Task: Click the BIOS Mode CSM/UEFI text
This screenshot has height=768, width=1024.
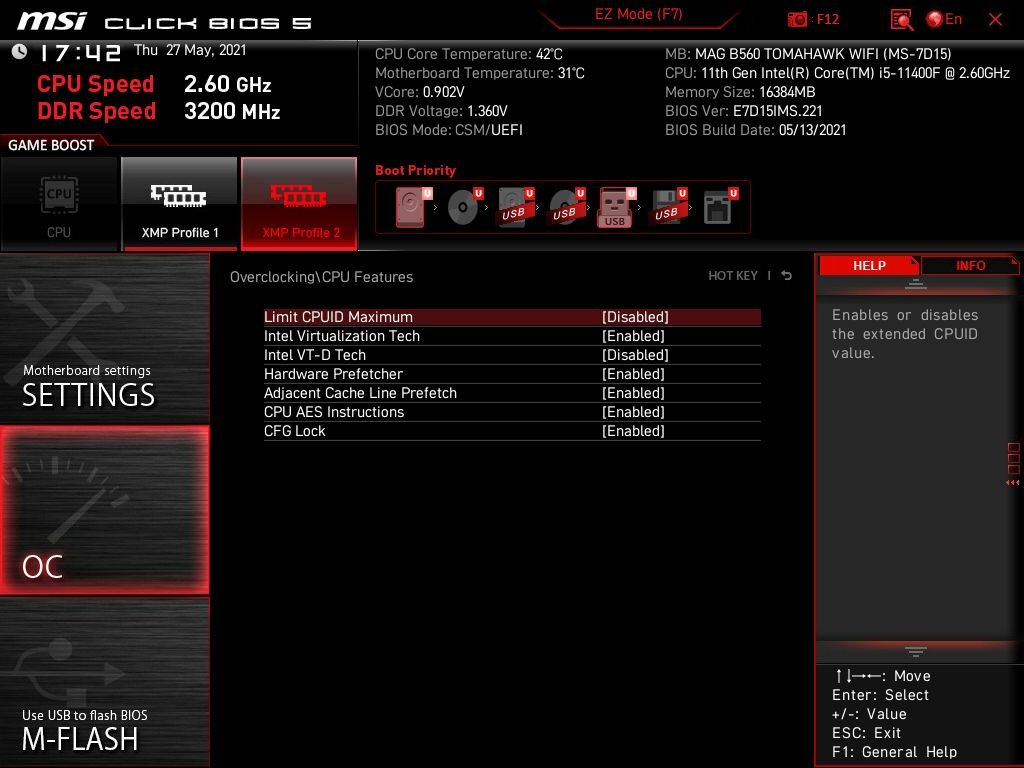Action: pyautogui.click(x=449, y=130)
